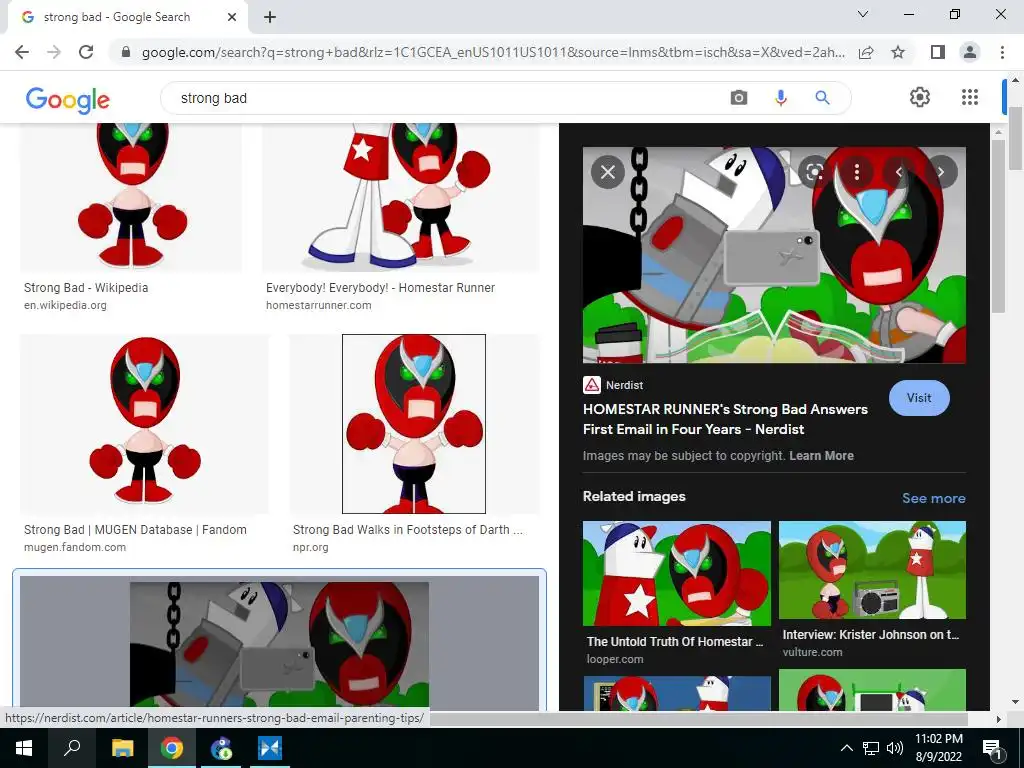This screenshot has height=768, width=1024.
Task: Show previous image in preview
Action: (x=899, y=172)
